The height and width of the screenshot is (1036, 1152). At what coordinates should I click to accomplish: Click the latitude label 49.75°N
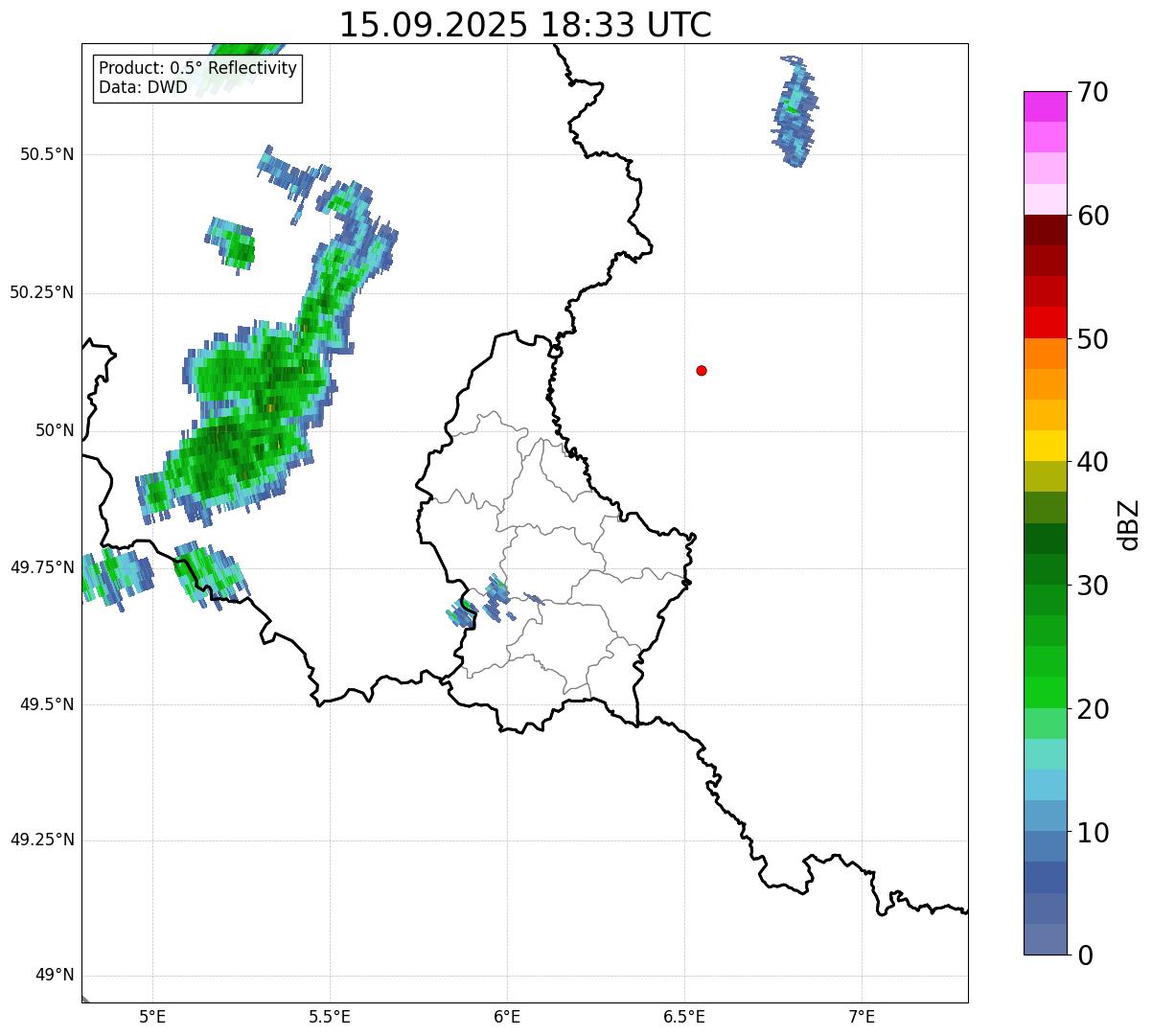(x=42, y=567)
